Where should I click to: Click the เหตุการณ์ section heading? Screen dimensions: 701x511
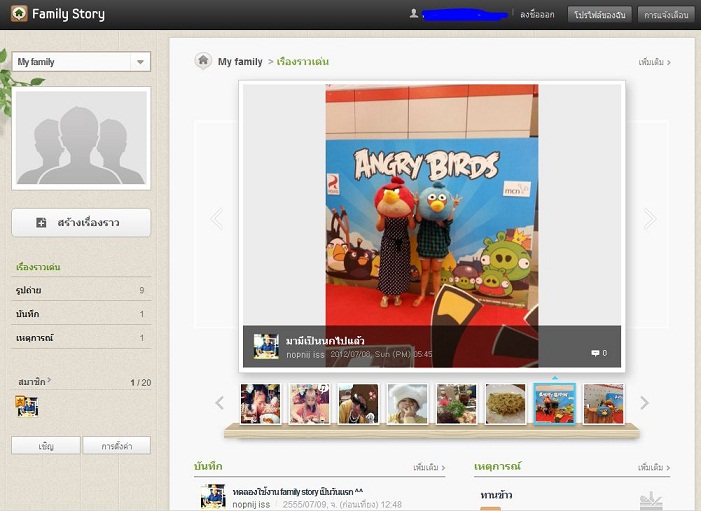pyautogui.click(x=498, y=466)
